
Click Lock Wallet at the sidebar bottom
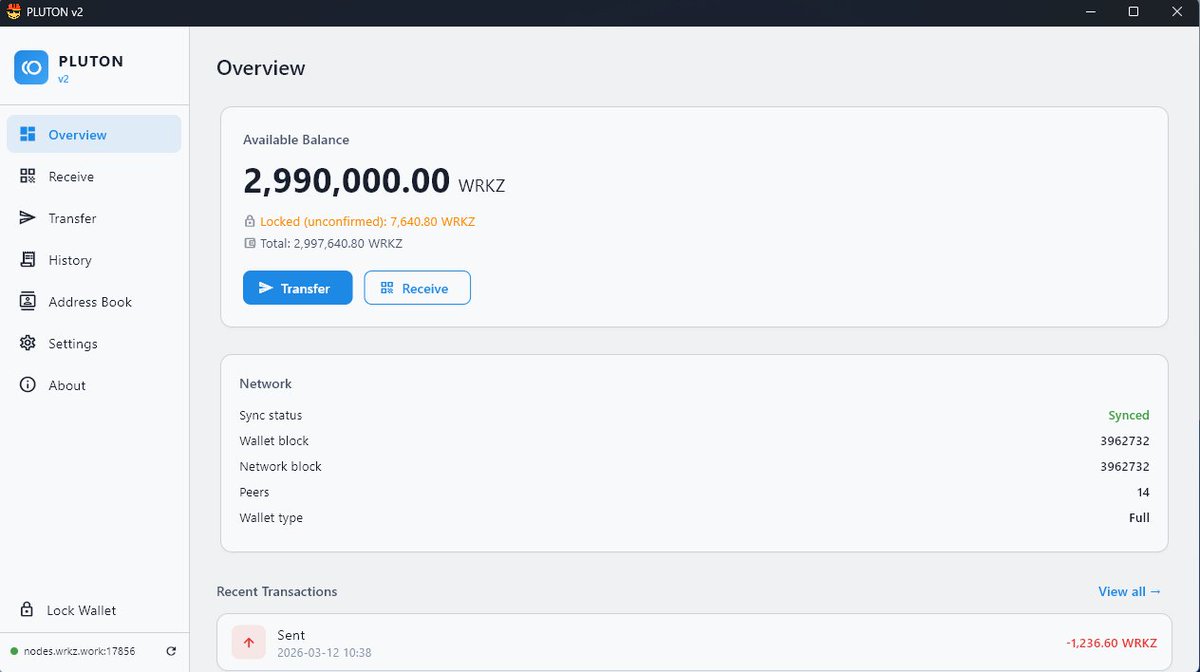[x=82, y=610]
